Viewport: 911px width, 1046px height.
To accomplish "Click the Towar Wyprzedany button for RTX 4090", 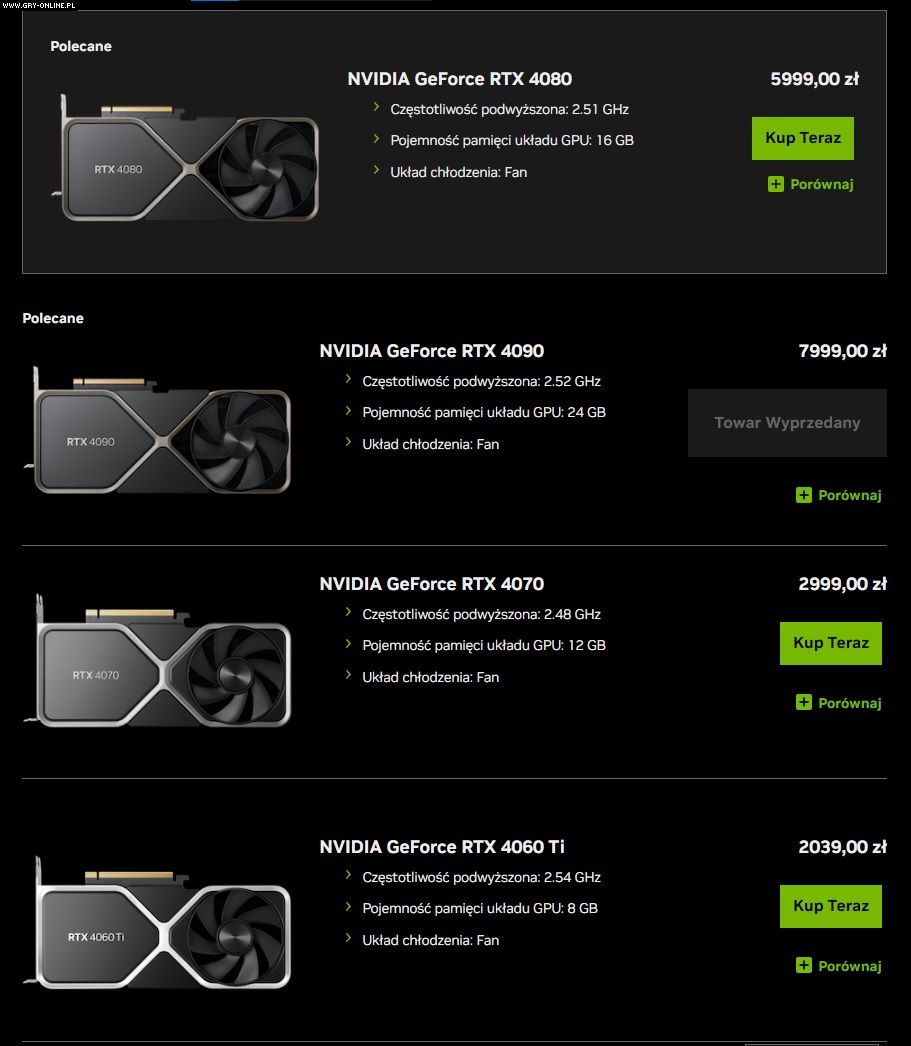I will pyautogui.click(x=787, y=423).
